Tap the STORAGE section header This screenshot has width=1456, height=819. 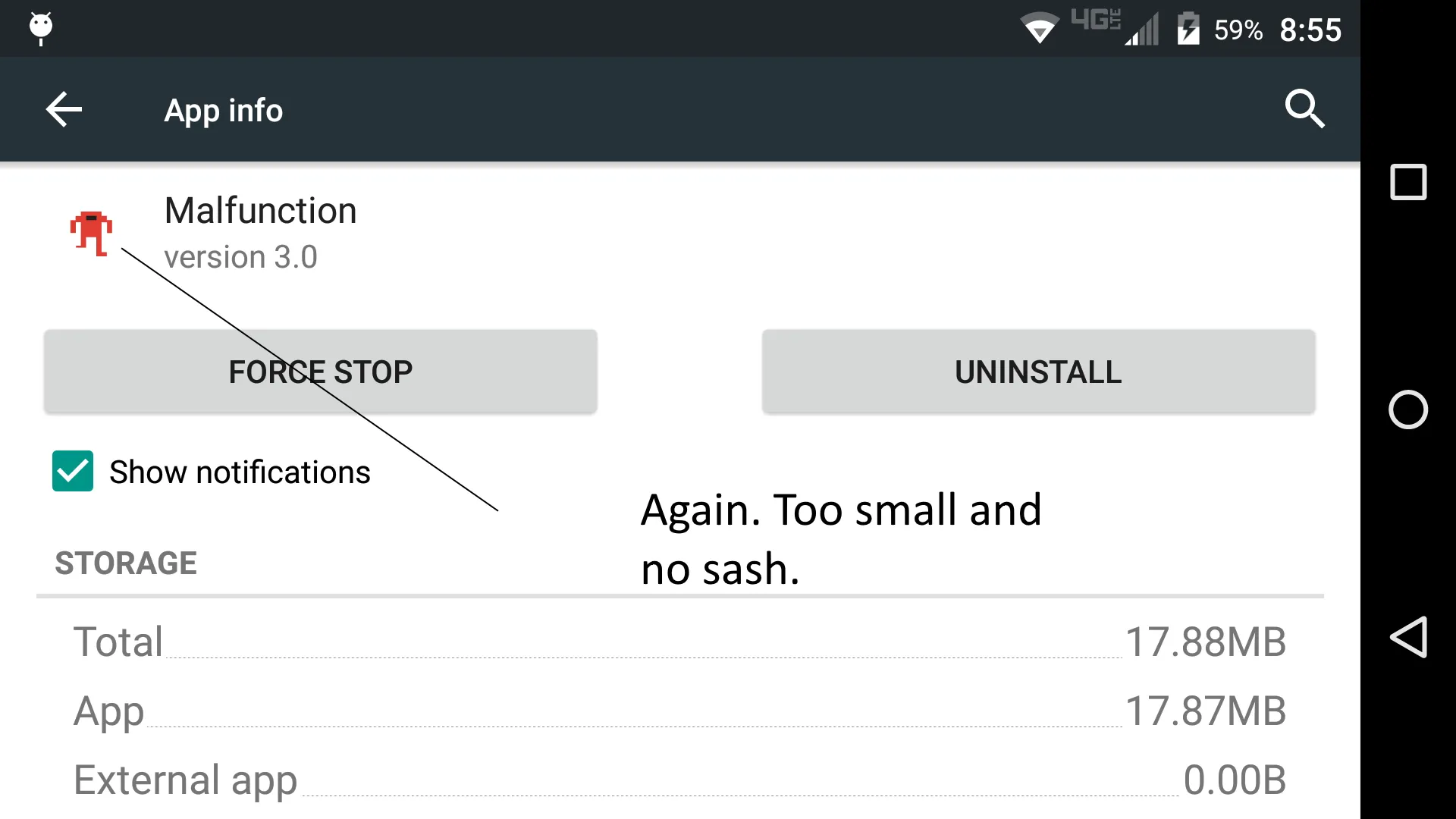pos(126,563)
